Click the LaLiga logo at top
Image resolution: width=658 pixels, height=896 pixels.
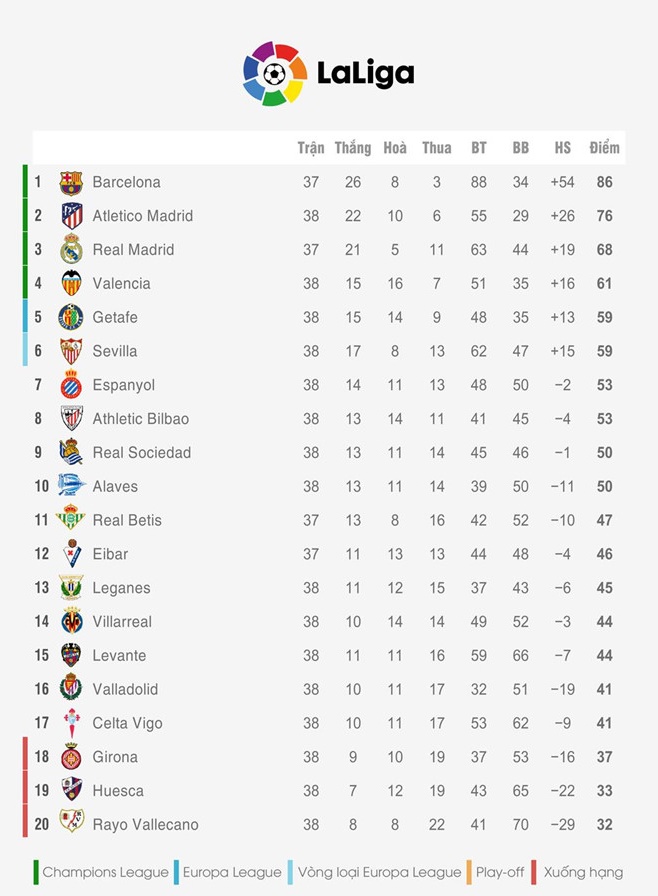pos(328,73)
